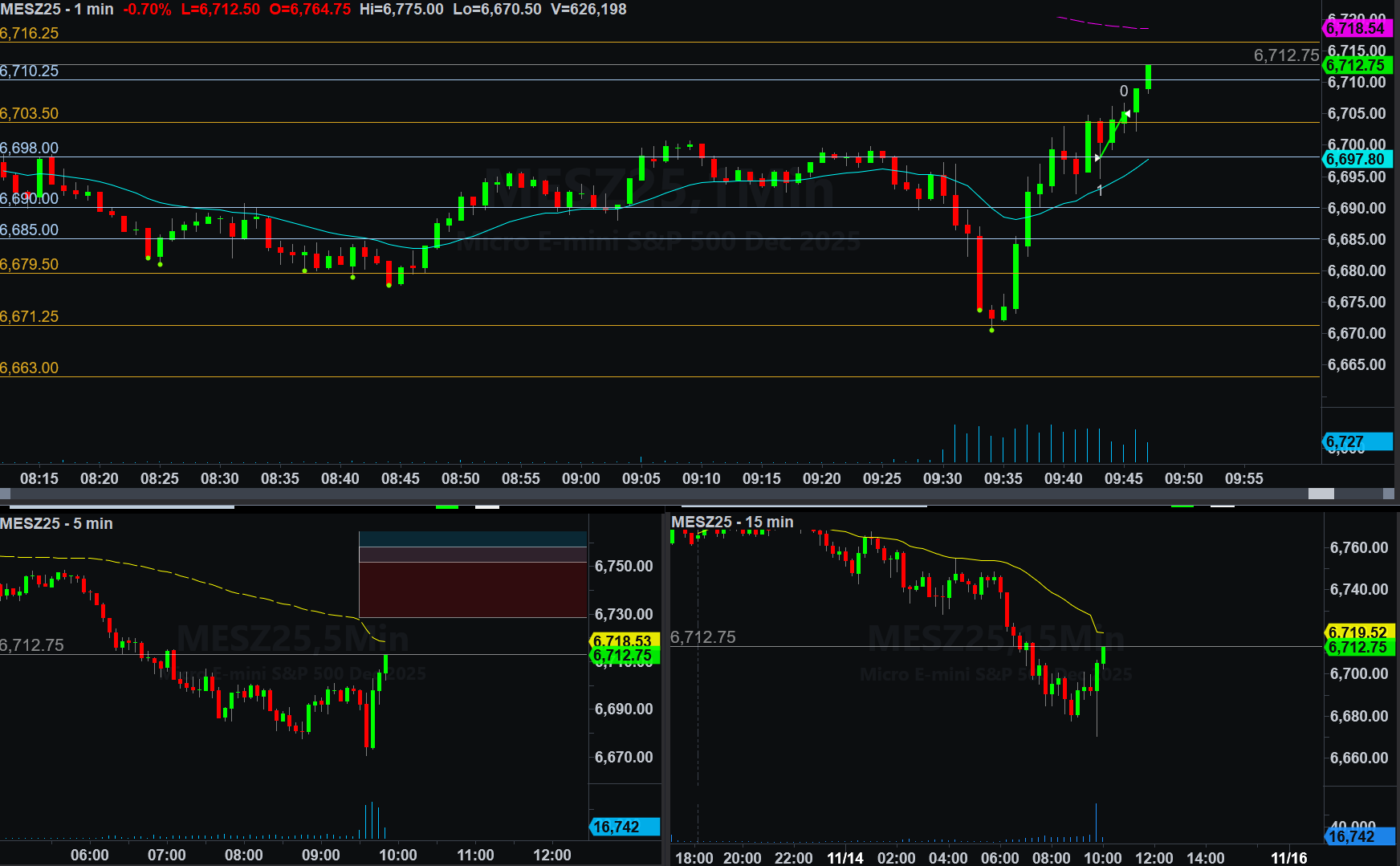This screenshot has width=1400, height=866.
Task: Select the yellow 6,719.52 tag on 15 min chart
Action: [1358, 632]
